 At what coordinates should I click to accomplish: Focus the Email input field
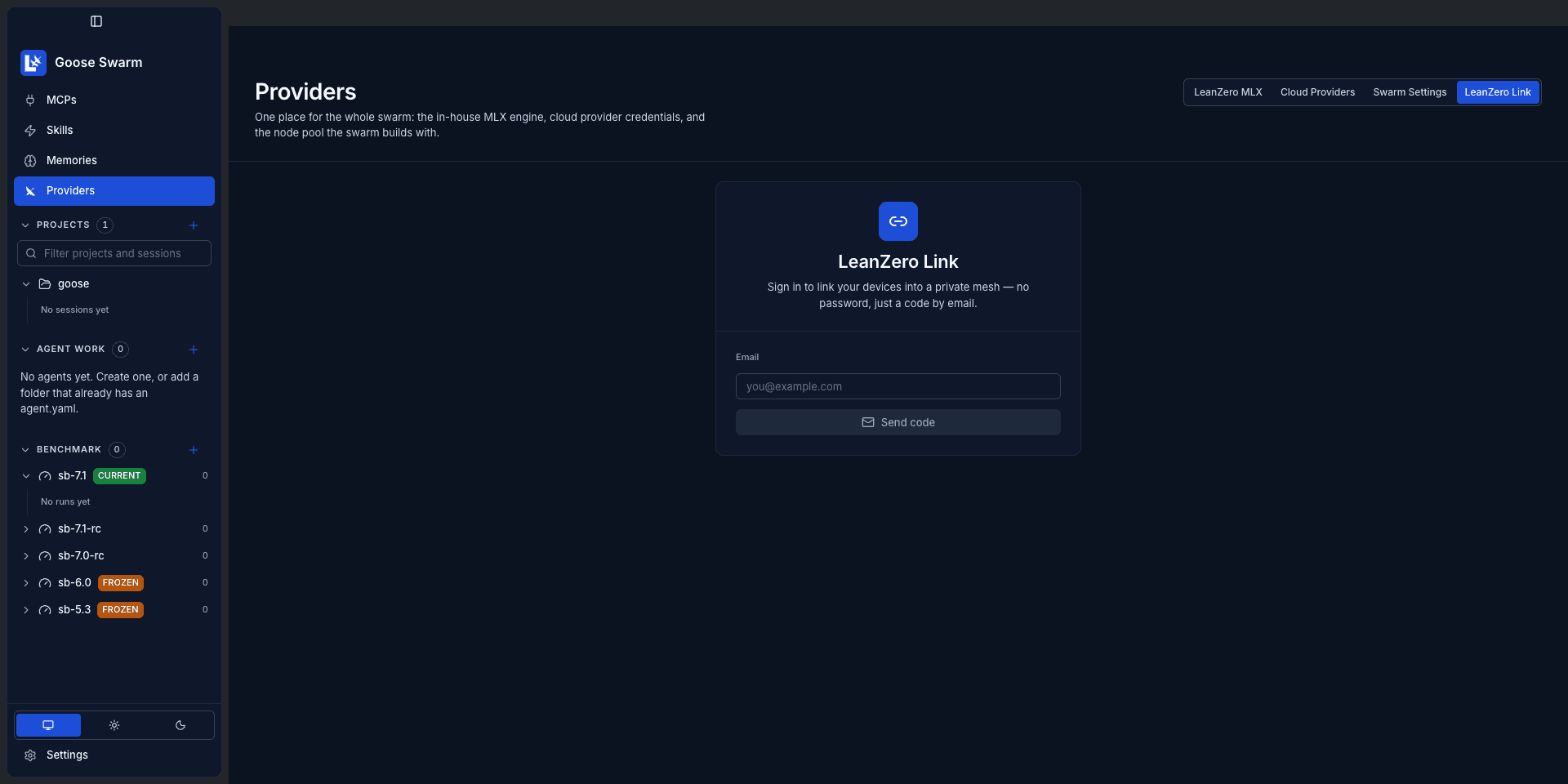pyautogui.click(x=898, y=386)
